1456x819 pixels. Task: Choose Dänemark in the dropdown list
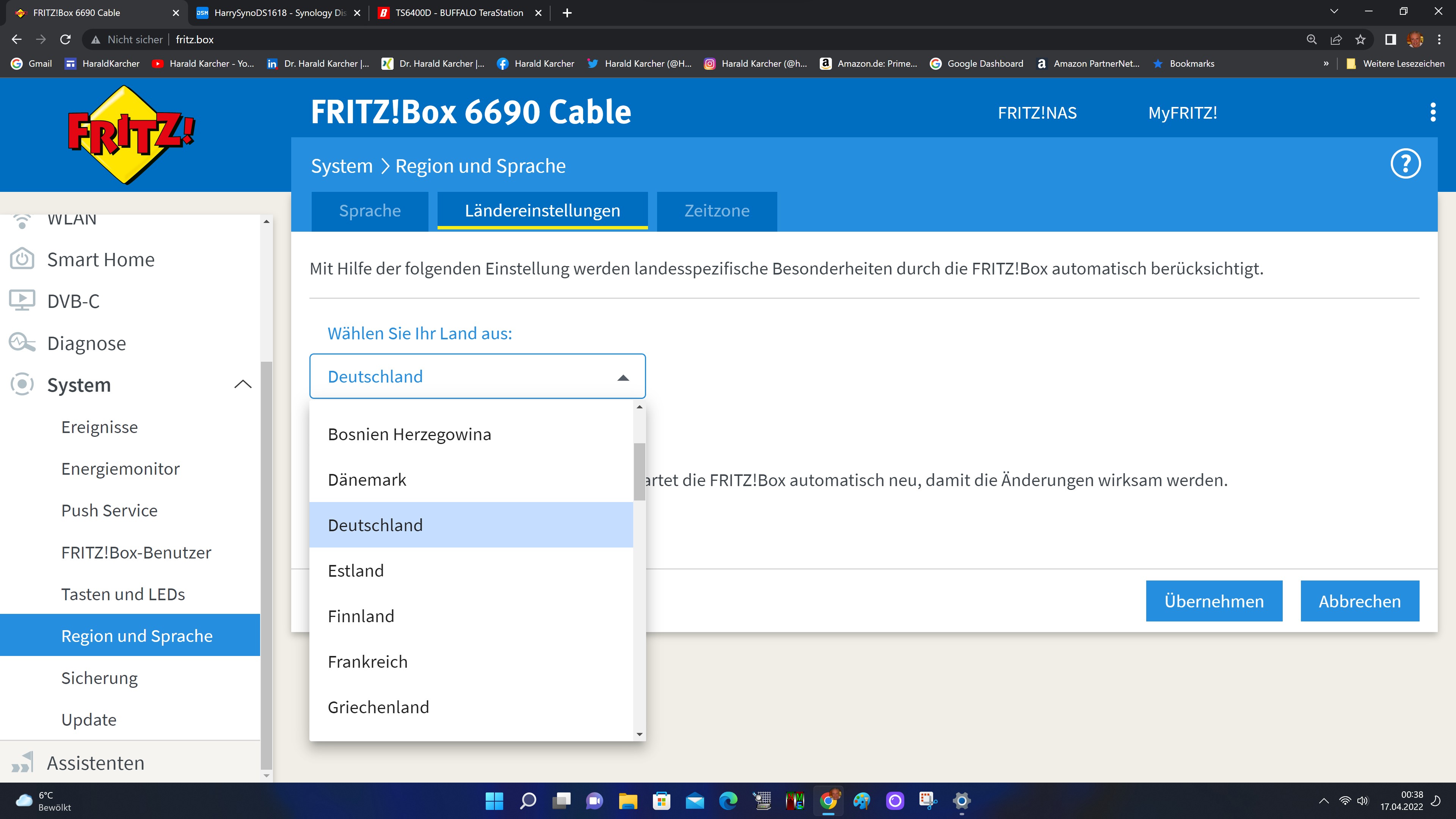click(367, 480)
